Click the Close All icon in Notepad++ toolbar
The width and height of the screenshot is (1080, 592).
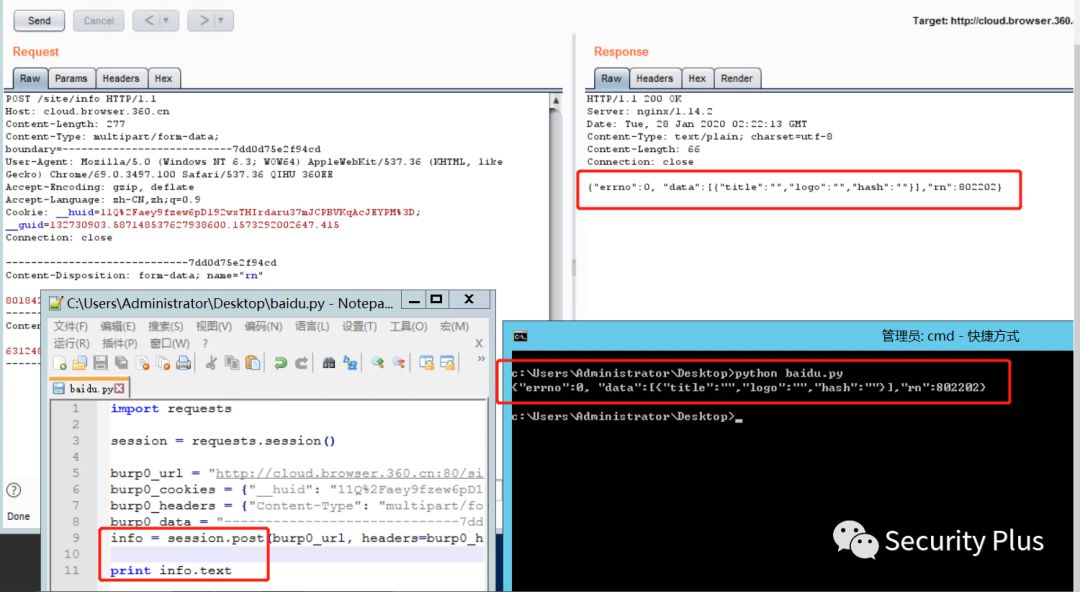(x=163, y=363)
